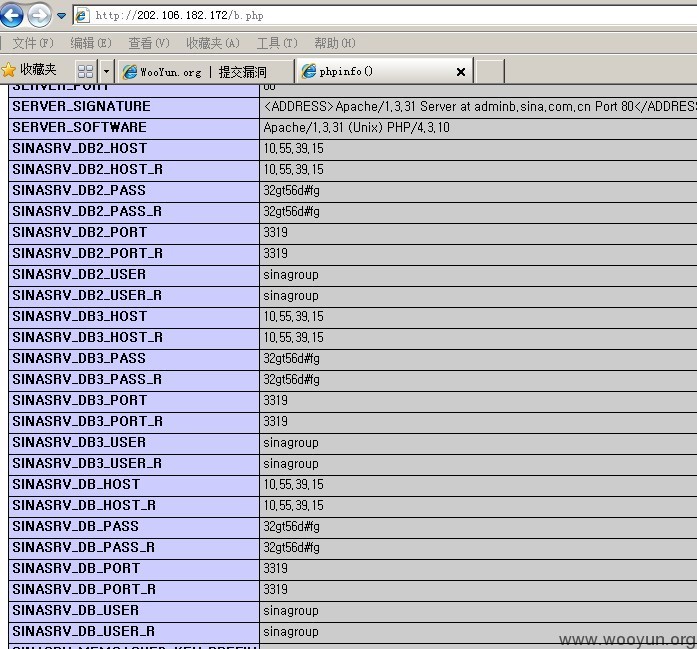Image resolution: width=697 pixels, height=649 pixels.
Task: Click the Quick Tabs grid icon
Action: [x=85, y=71]
